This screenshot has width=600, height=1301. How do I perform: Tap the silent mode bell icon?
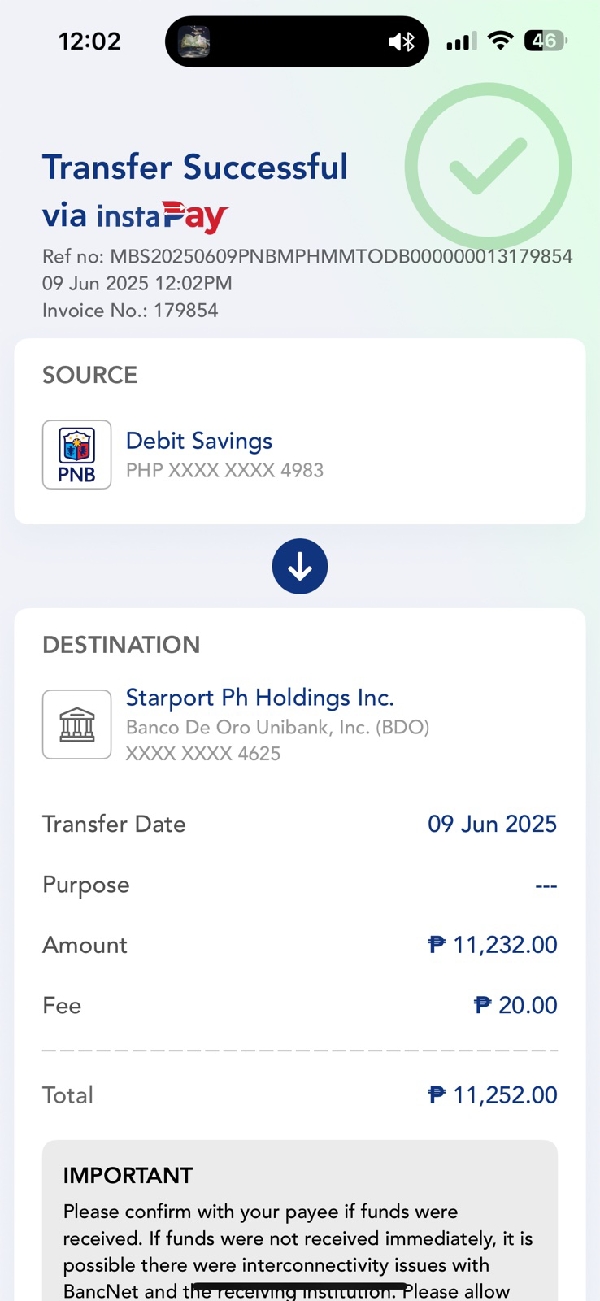tap(401, 42)
